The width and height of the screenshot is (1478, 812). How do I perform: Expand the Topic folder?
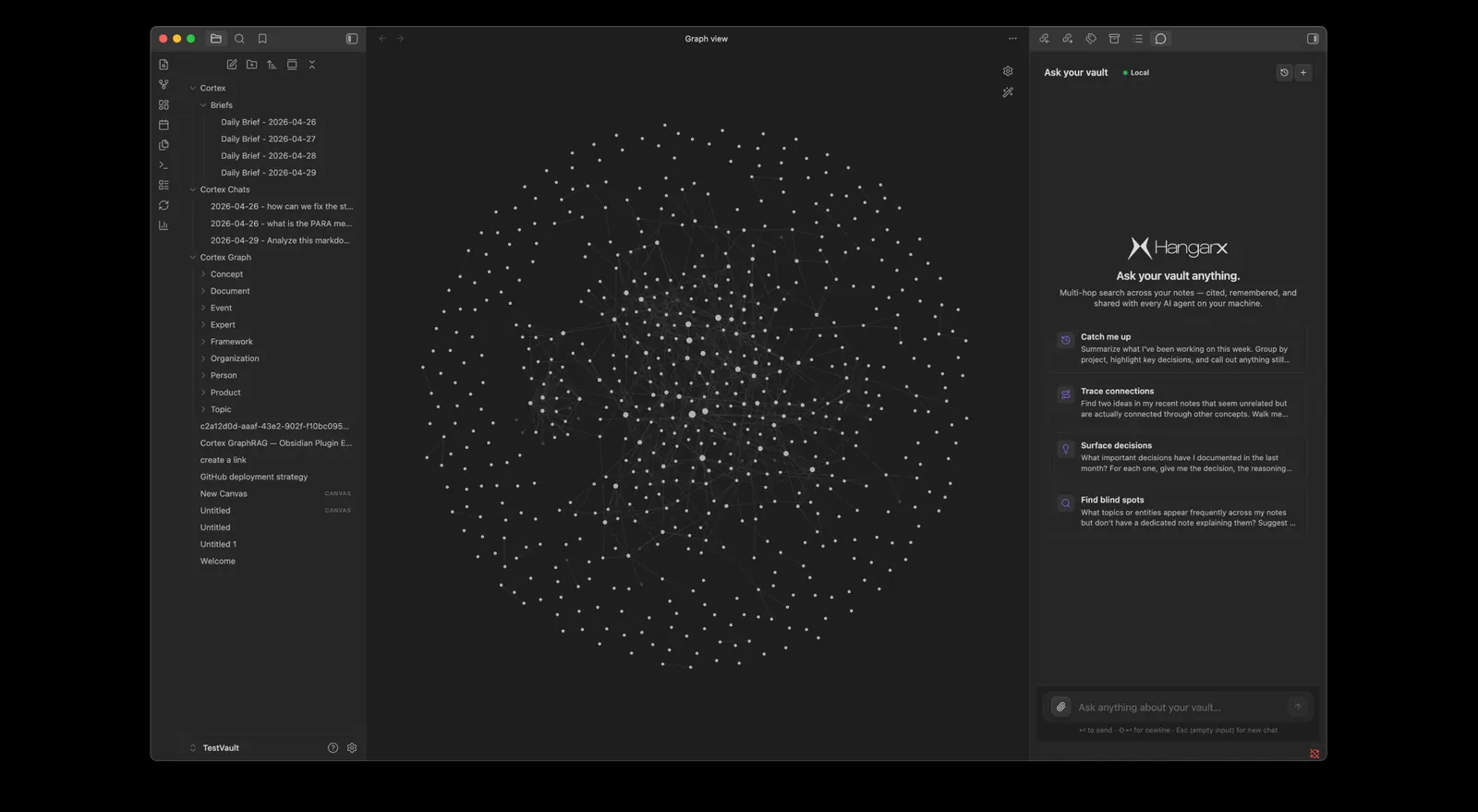click(x=203, y=409)
